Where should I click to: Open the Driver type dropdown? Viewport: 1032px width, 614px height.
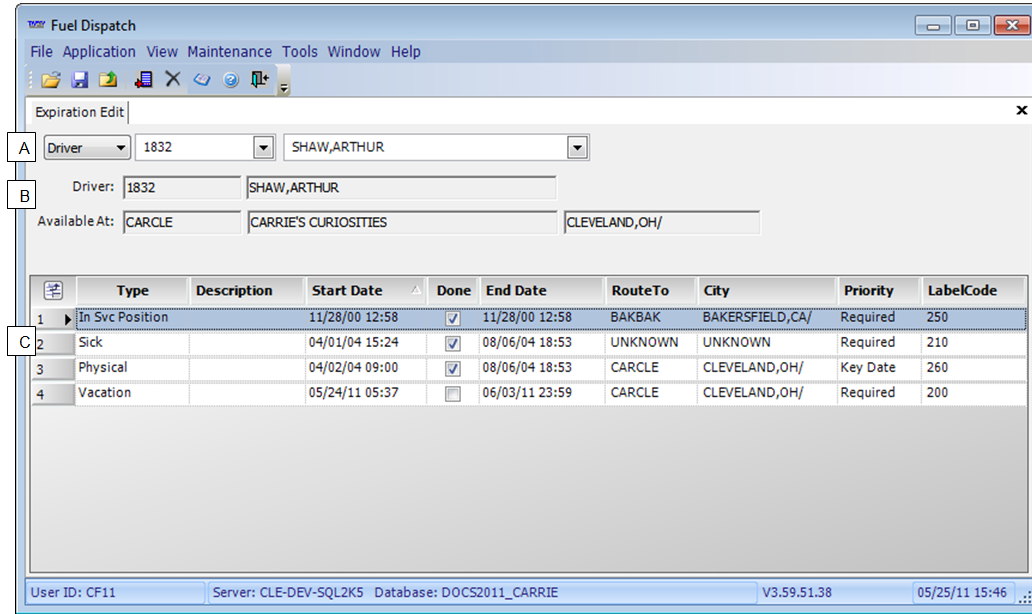(121, 148)
